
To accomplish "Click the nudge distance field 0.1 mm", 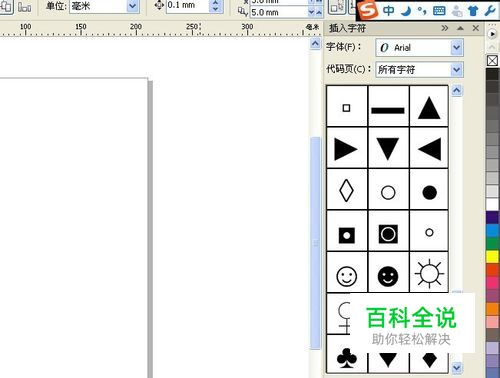I will 187,5.
